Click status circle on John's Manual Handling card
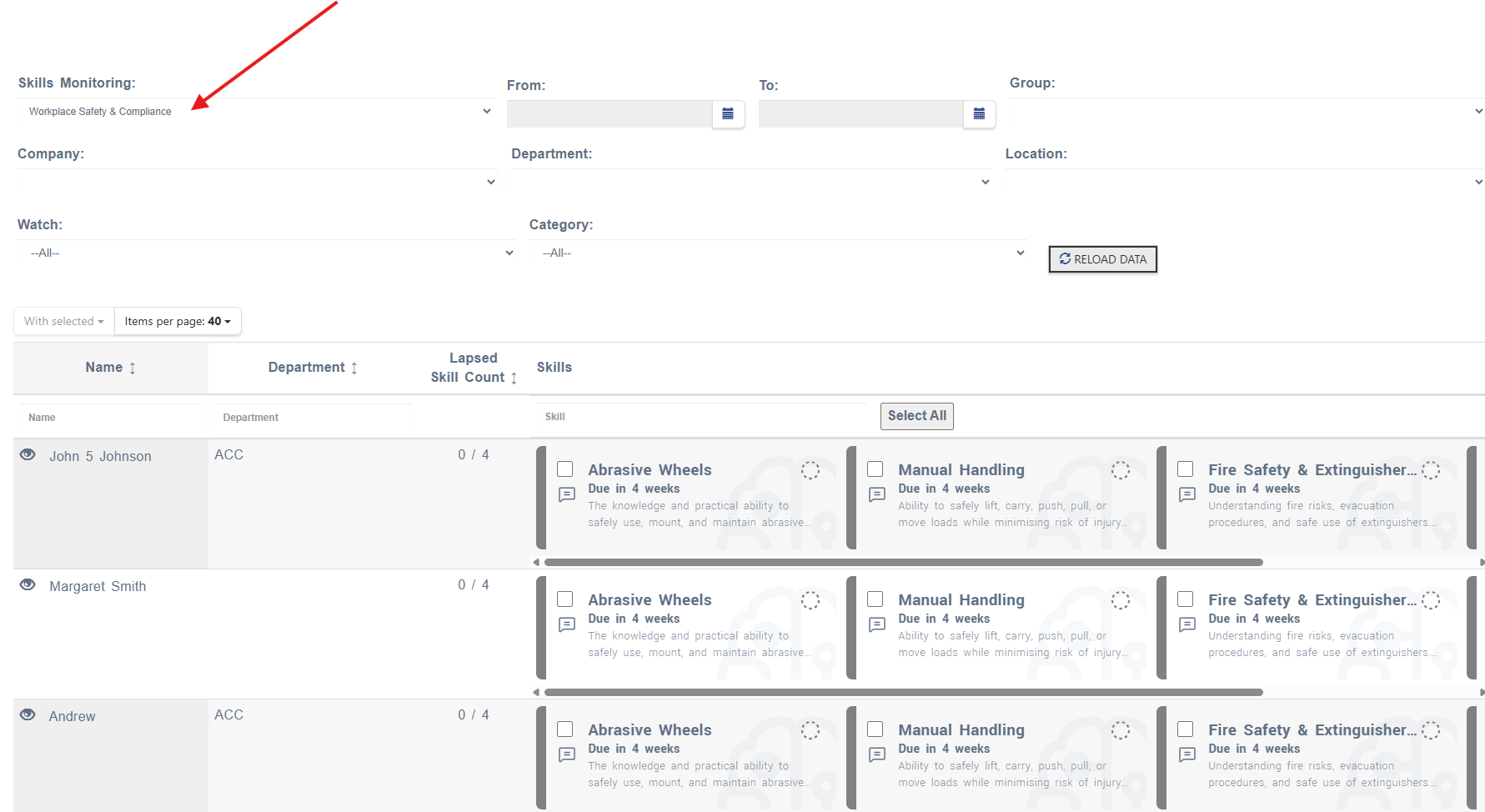 [1121, 470]
